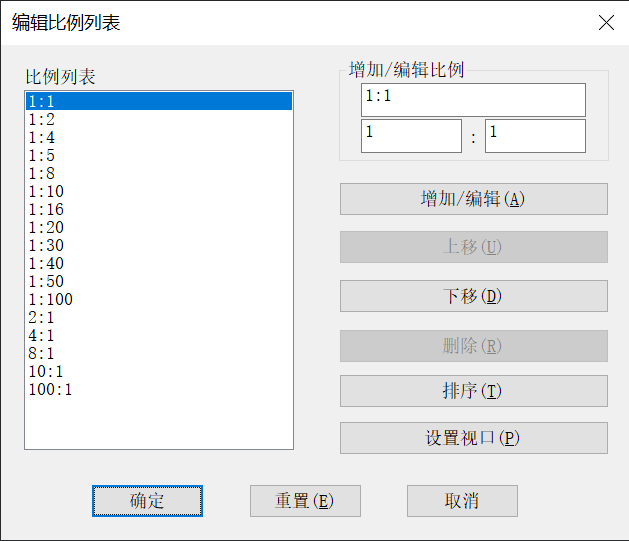629x541 pixels.
Task: Select the 1:5 scale entry
Action: click(42, 155)
